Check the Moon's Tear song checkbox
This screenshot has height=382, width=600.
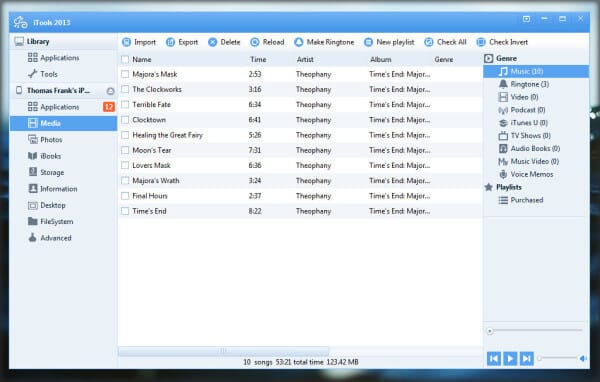point(125,150)
